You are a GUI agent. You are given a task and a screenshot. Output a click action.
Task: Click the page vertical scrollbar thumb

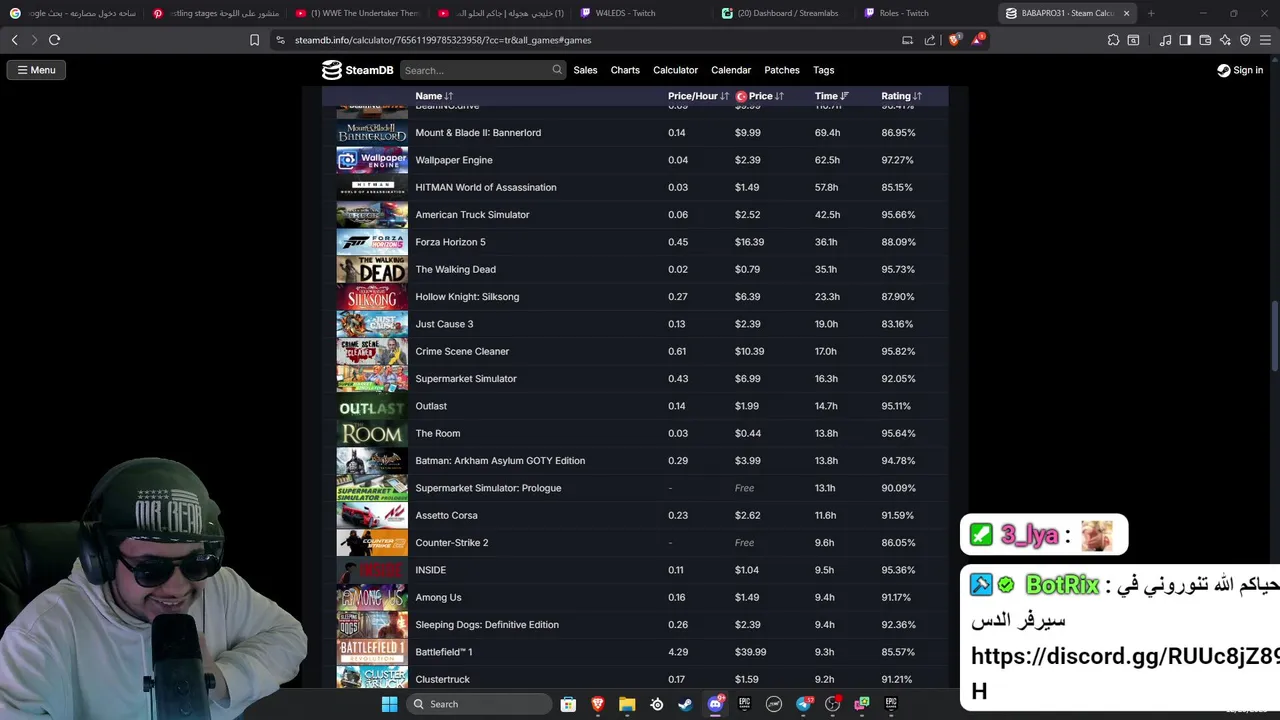pyautogui.click(x=1274, y=336)
